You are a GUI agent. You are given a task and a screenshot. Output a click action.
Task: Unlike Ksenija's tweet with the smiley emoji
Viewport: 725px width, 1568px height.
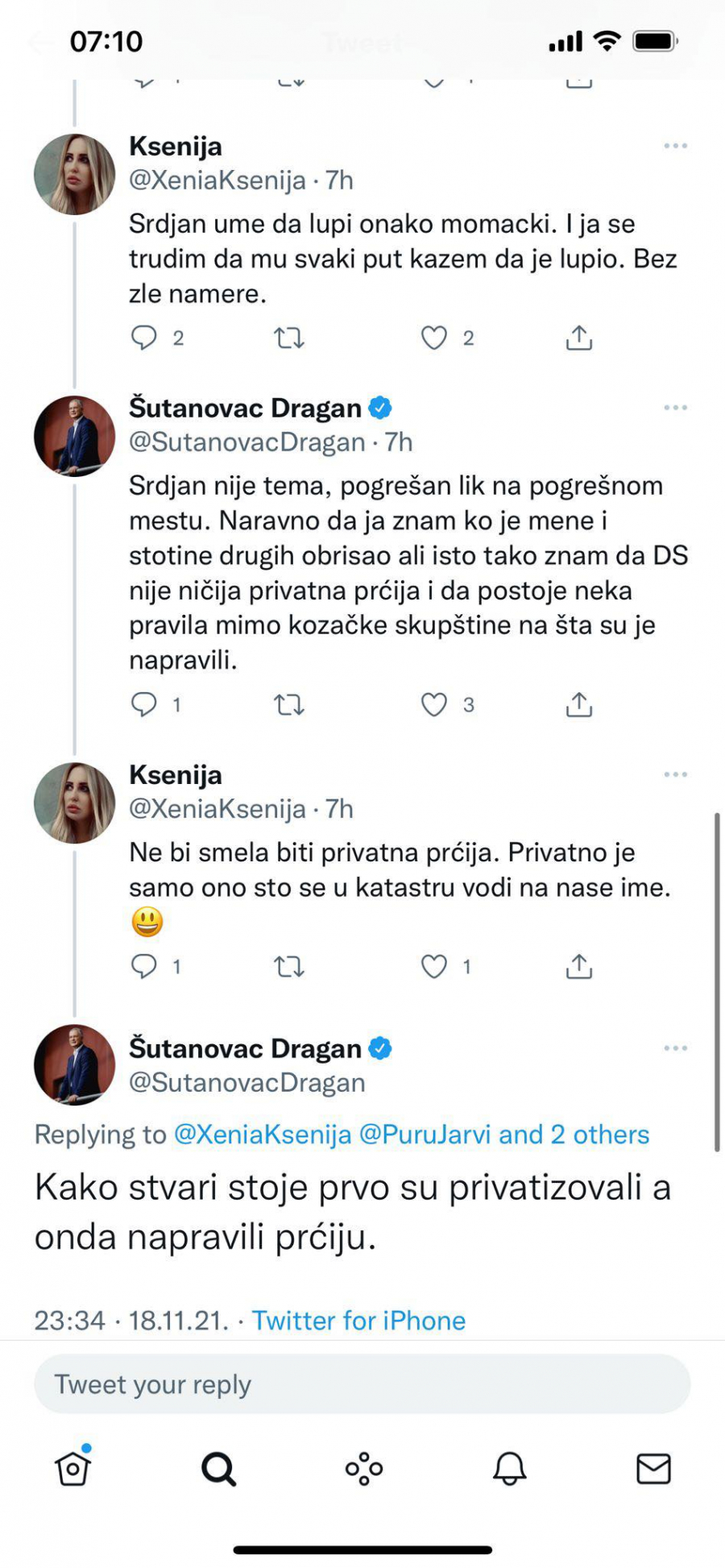point(436,965)
